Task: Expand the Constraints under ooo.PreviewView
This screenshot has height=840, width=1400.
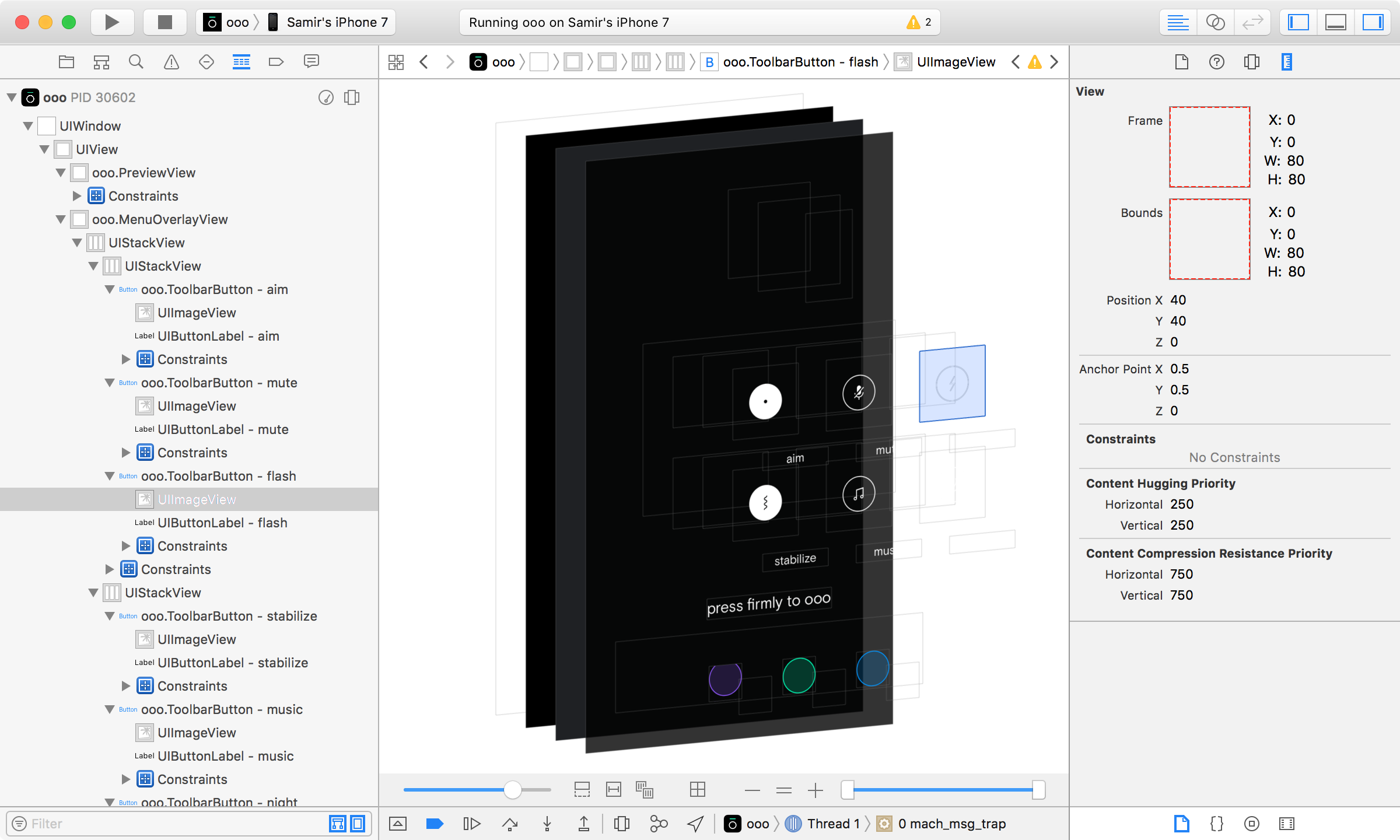Action: click(78, 196)
